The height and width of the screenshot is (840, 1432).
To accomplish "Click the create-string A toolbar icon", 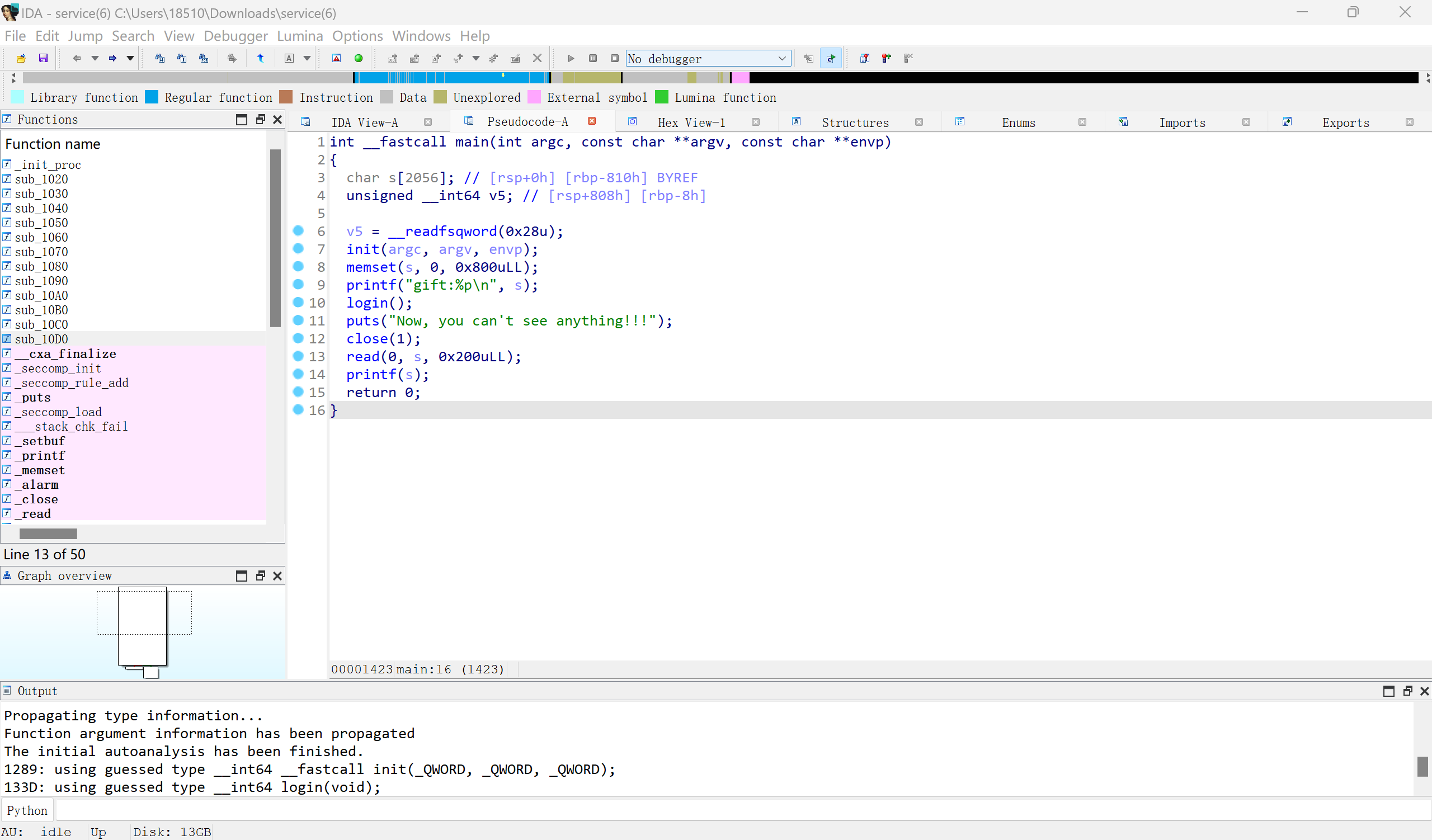I will coord(436,58).
